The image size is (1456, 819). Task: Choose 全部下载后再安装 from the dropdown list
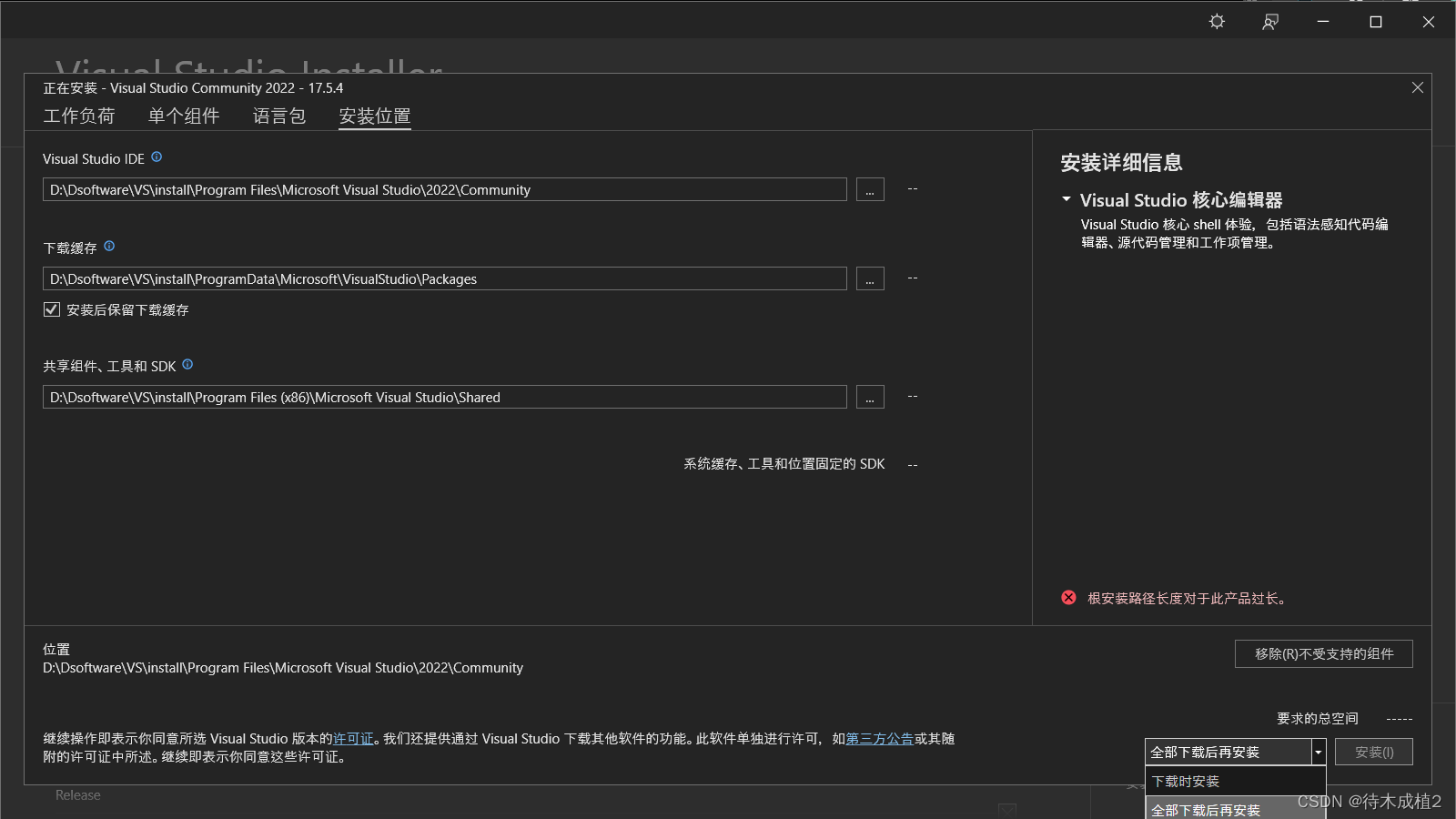pos(1235,810)
